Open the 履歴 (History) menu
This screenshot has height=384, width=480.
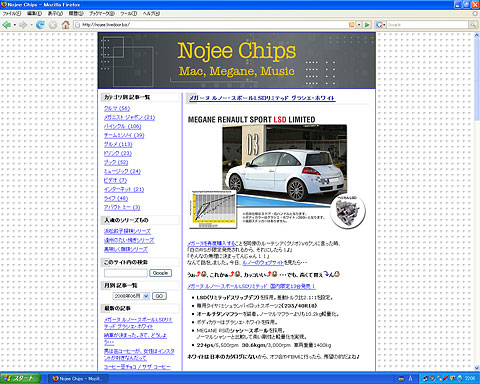tap(76, 13)
